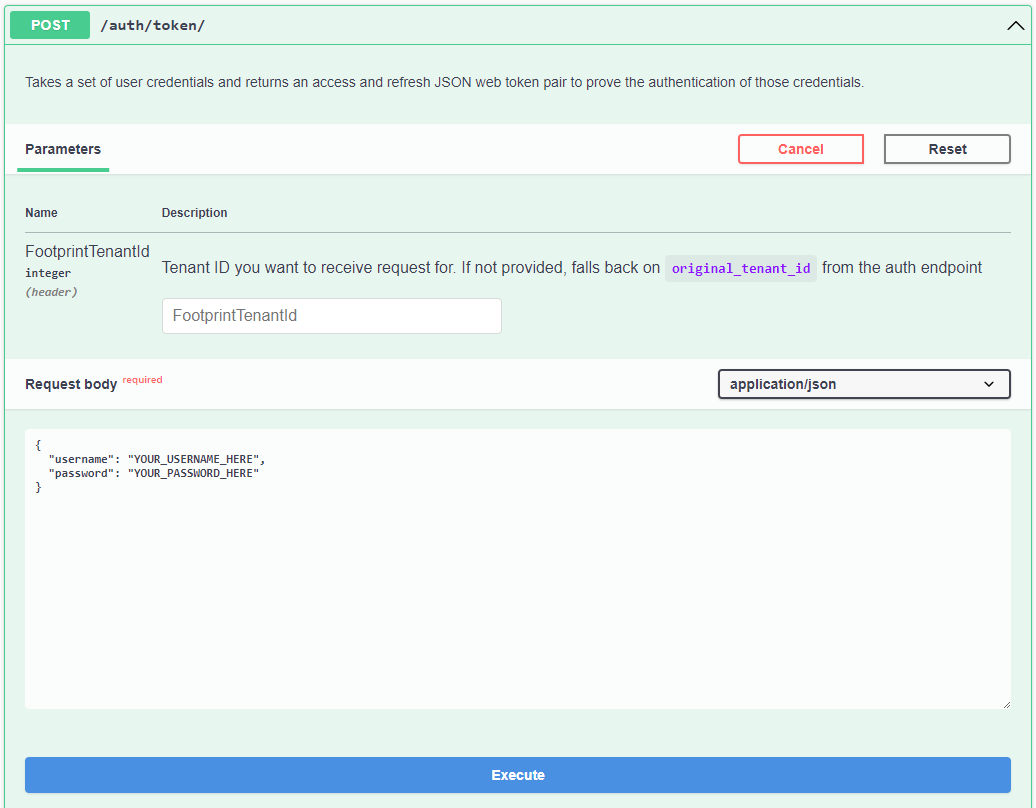Click inside the FootprintTenantId input field
The height and width of the screenshot is (808, 1036).
click(x=331, y=315)
